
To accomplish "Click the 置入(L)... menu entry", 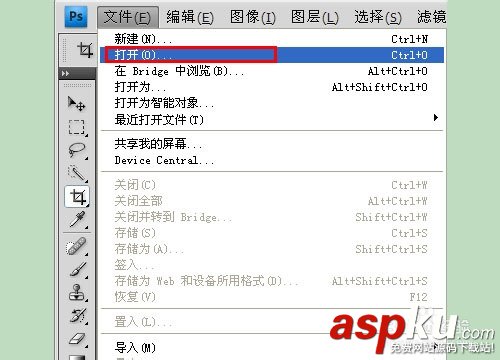I will [272, 322].
